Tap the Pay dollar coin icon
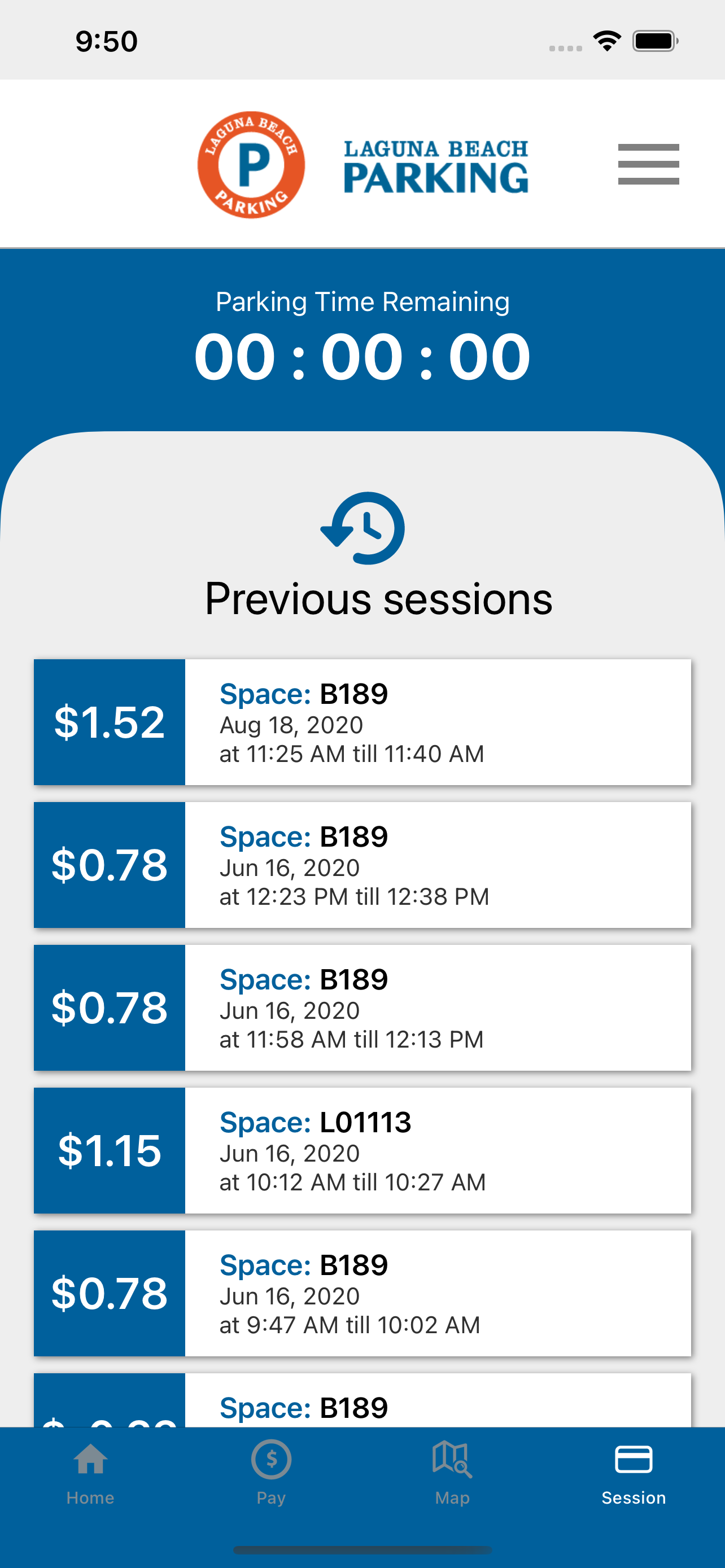 pos(272,1459)
